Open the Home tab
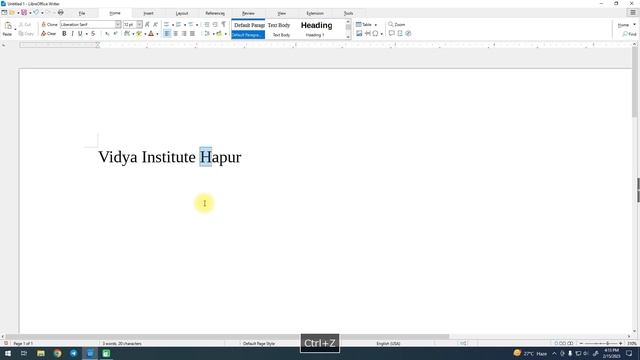The width and height of the screenshot is (640, 360). [x=115, y=13]
